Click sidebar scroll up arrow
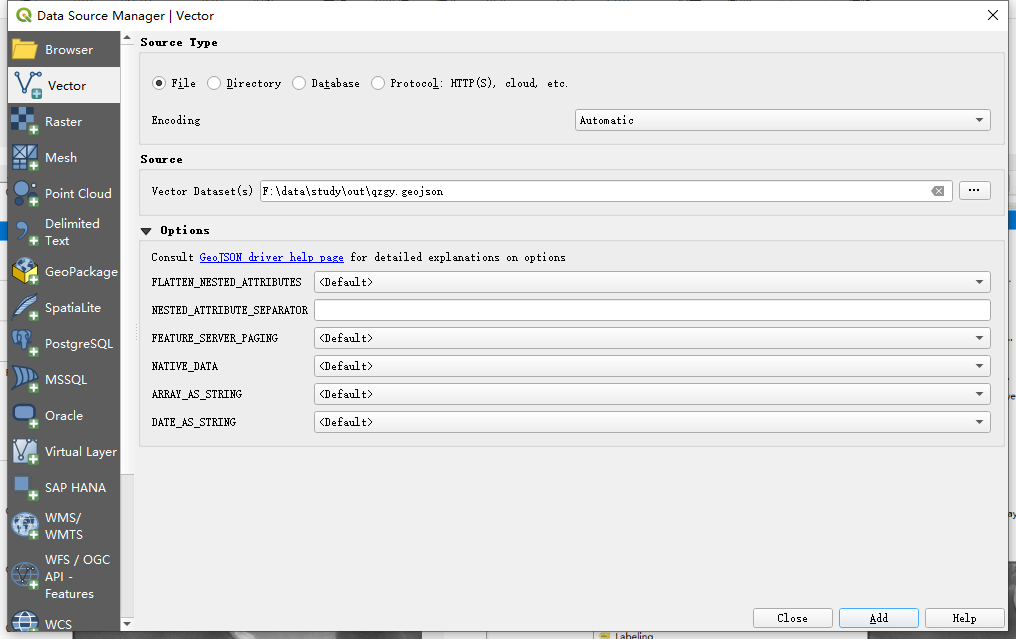Viewport: 1016px width, 639px height. 127,38
